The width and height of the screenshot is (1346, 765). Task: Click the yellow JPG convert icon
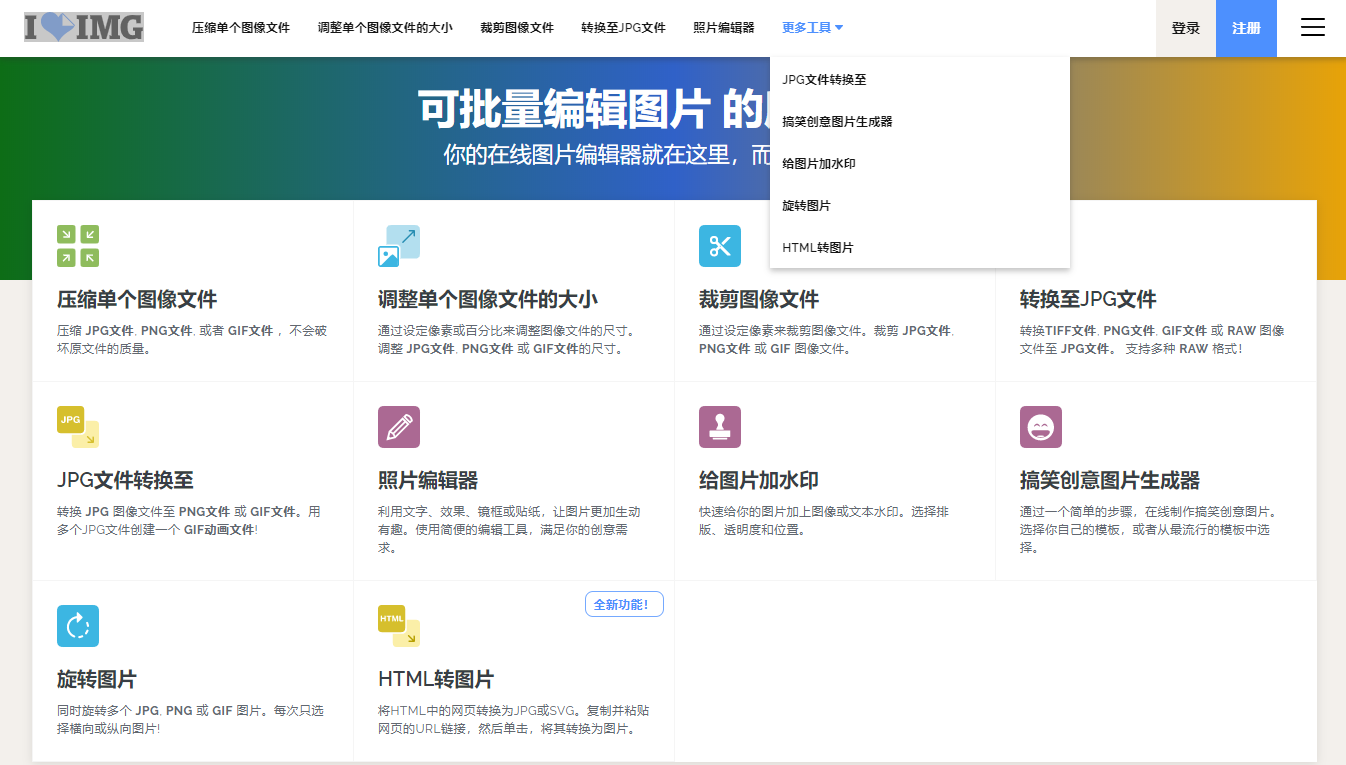tap(78, 426)
